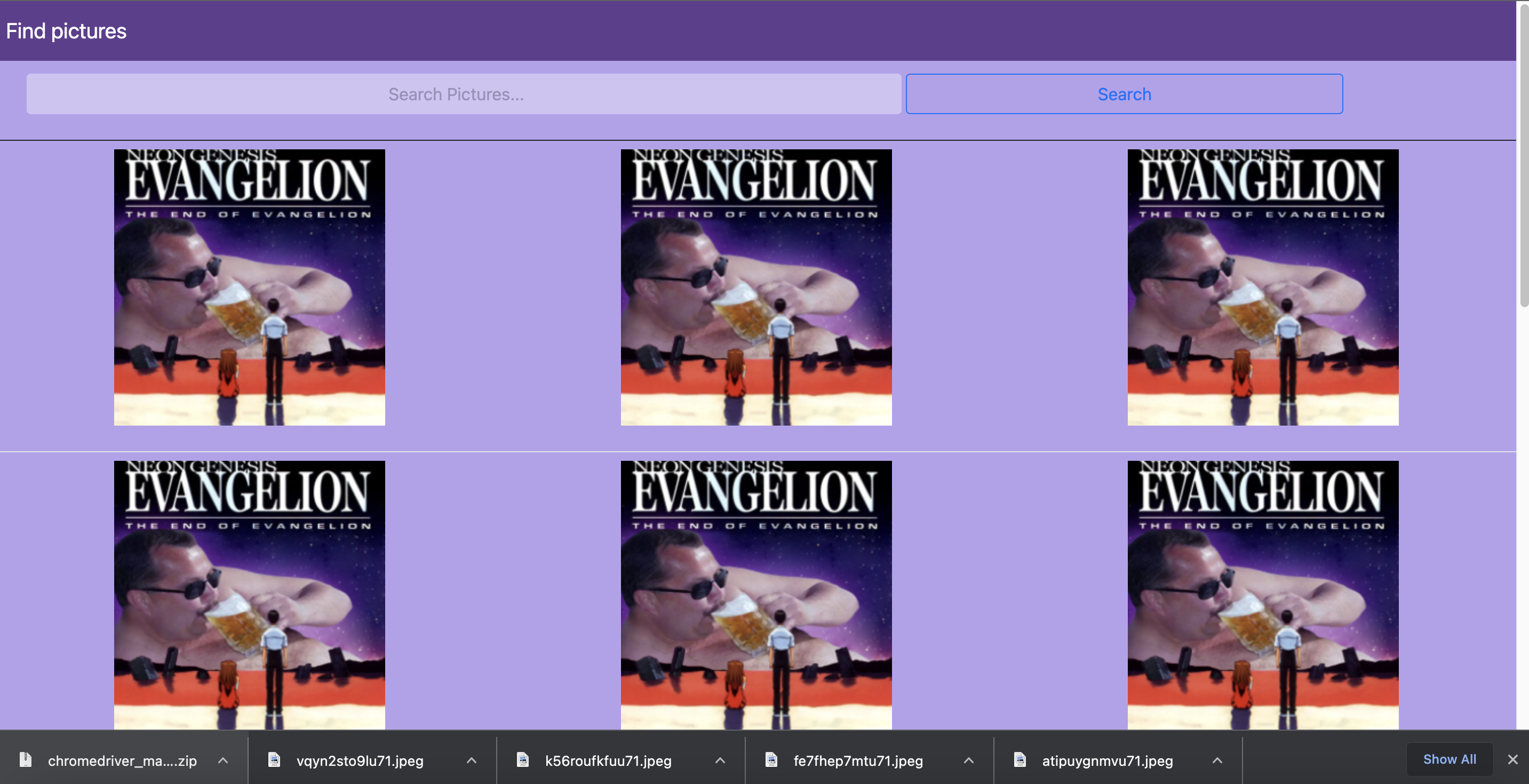Open the top-left Evangelion poster
Screen dimensions: 1529x784
click(249, 287)
